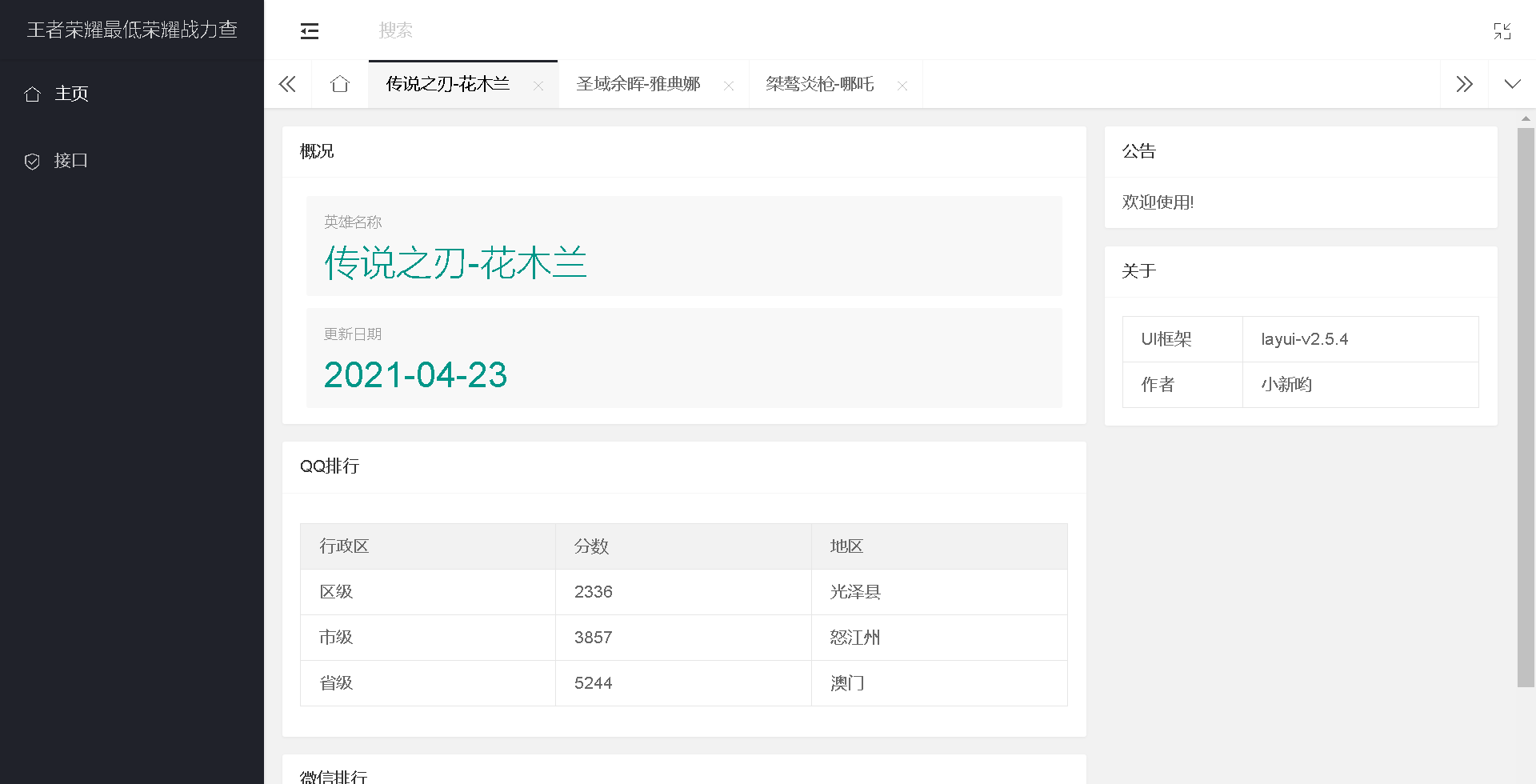
Task: Close the 圣域余晖-雅典娜 tab
Action: (729, 85)
